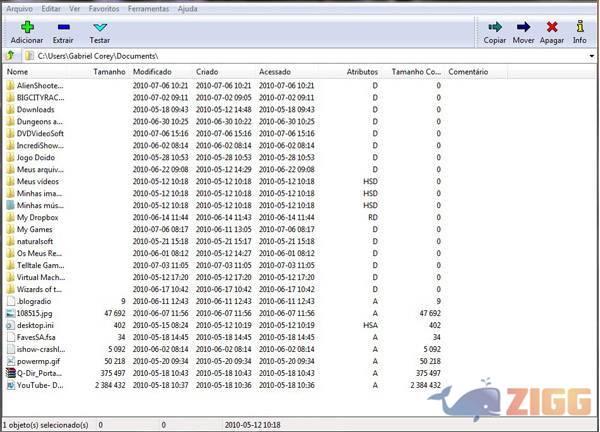The height and width of the screenshot is (432, 600).
Task: Expand the address bar path dropdown
Action: 592,56
